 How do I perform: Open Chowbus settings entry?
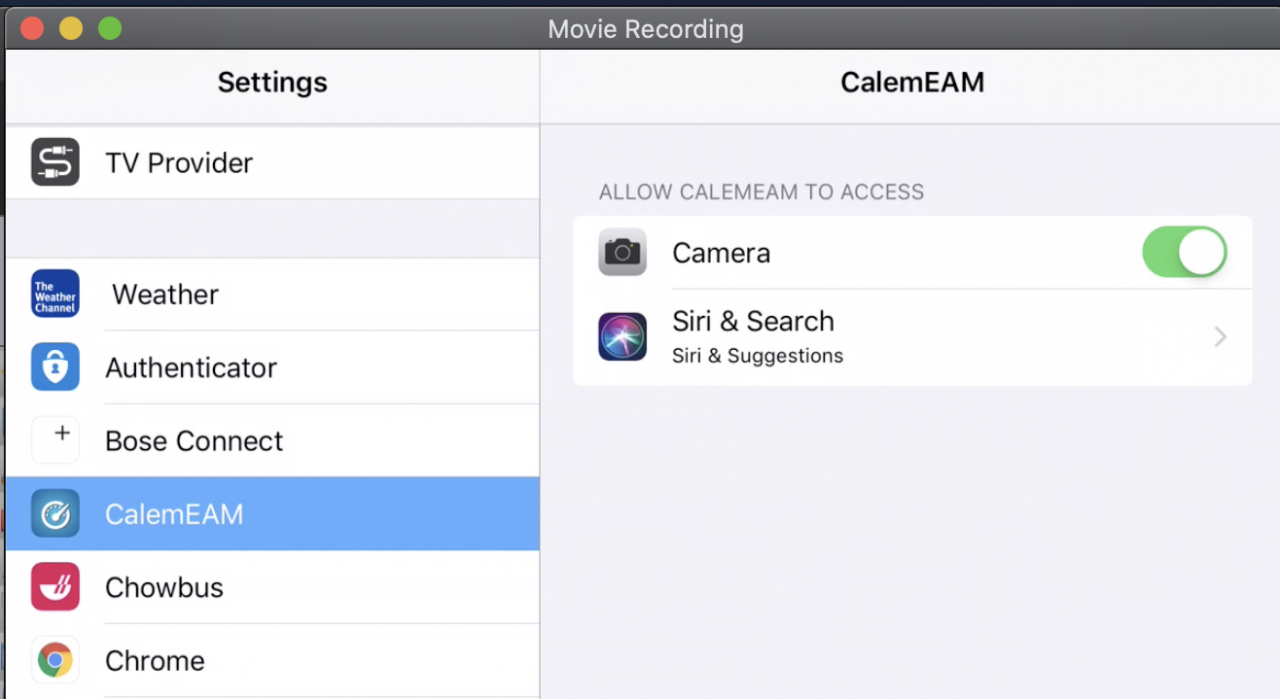(272, 587)
